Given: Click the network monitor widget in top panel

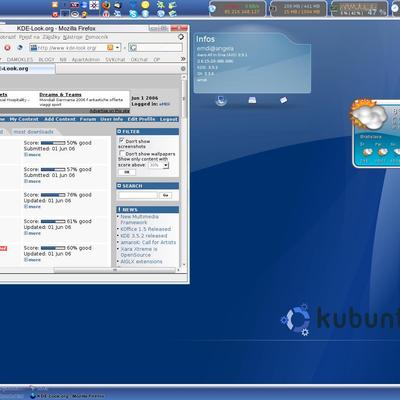Looking at the screenshot, I should click(x=238, y=9).
